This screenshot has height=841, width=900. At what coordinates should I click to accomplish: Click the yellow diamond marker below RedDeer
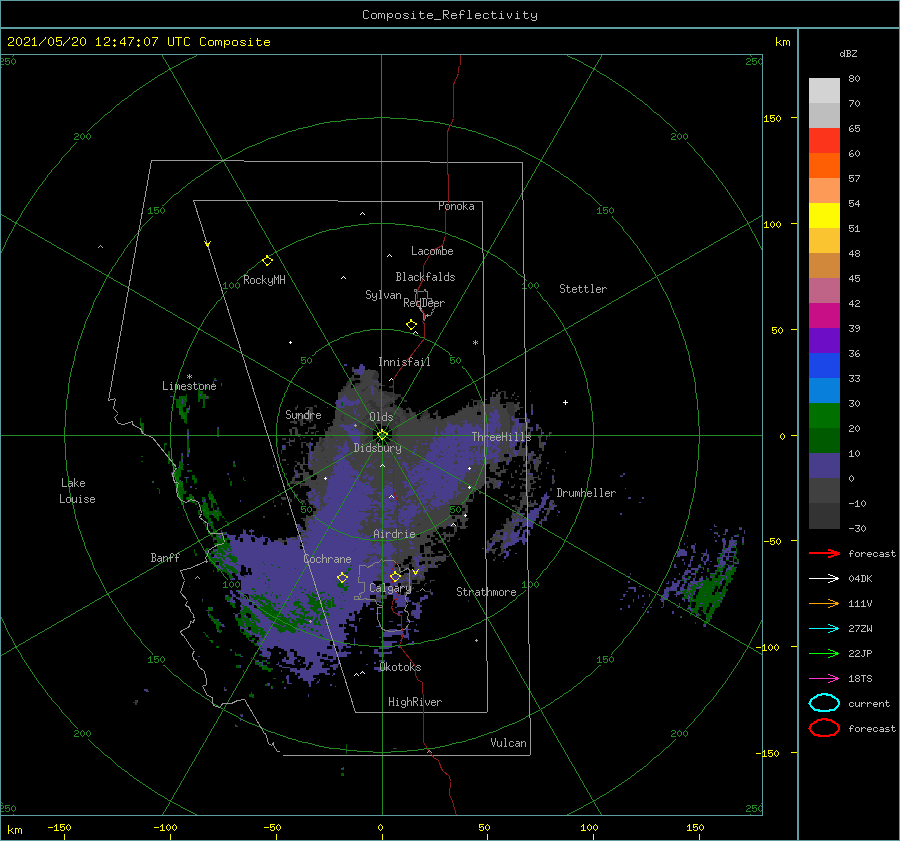coord(412,324)
